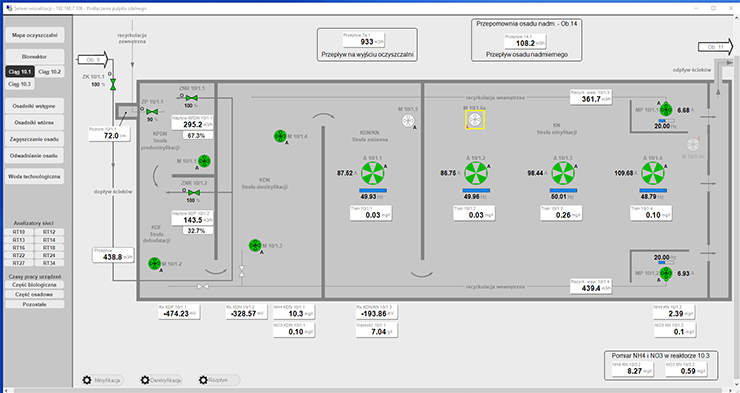Click the Tlen 10/1.3 oxygen value field

(x=562, y=213)
